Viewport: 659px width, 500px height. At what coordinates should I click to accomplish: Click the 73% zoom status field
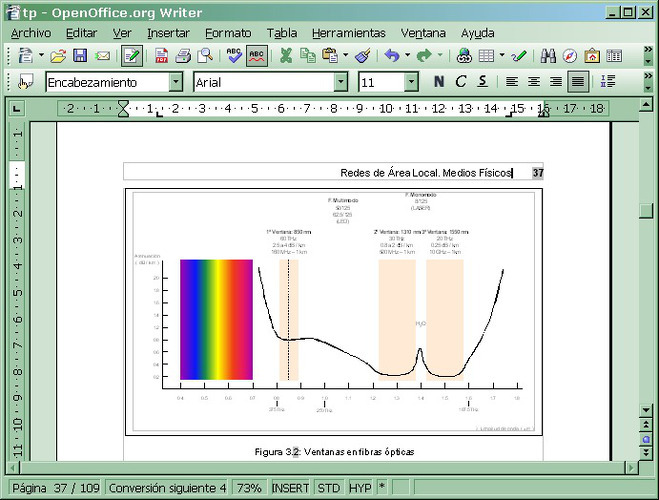249,488
